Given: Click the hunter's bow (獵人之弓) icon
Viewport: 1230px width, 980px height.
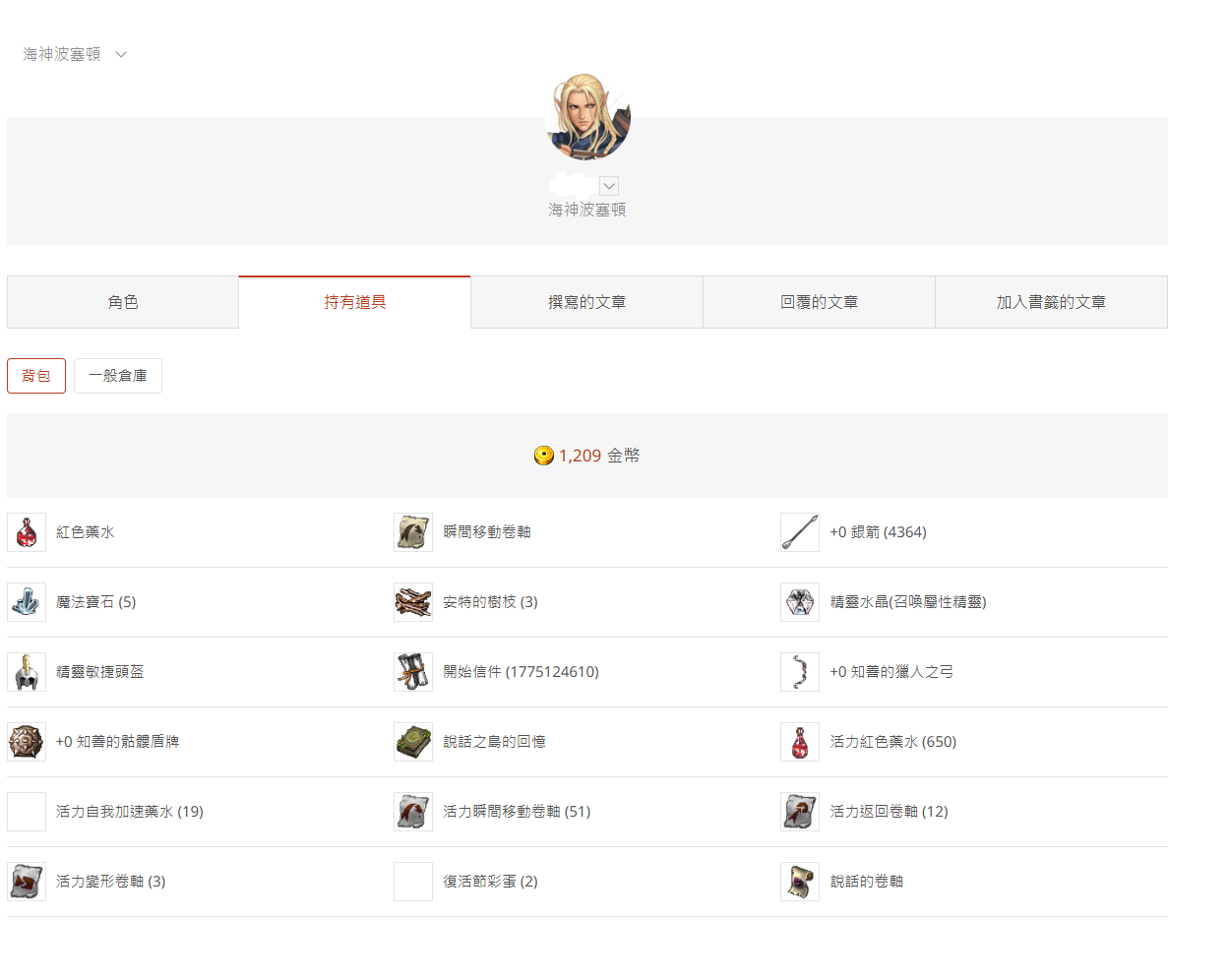Looking at the screenshot, I should (x=800, y=672).
